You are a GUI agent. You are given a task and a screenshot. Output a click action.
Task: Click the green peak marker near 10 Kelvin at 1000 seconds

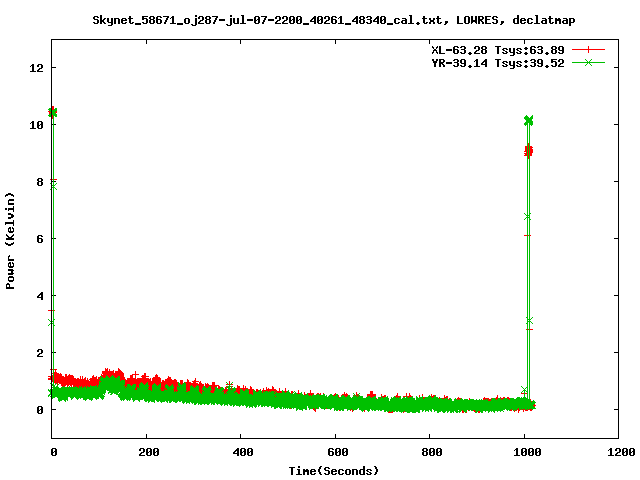click(529, 120)
